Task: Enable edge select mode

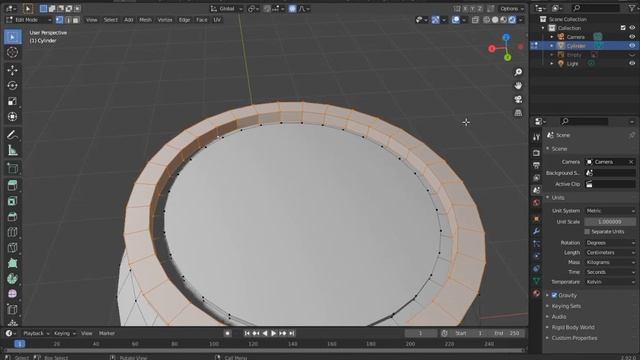Action: tap(68, 20)
